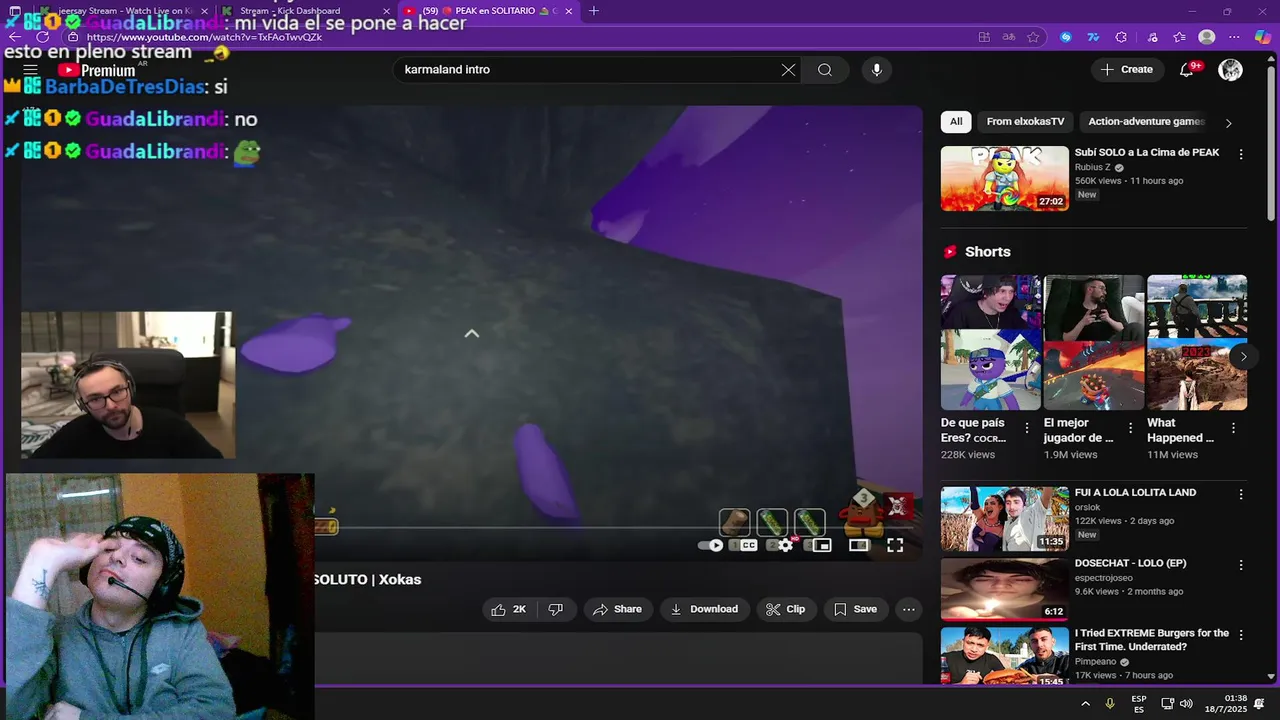Open options for De que país Eres short
Image resolution: width=1280 pixels, height=720 pixels.
1027,427
